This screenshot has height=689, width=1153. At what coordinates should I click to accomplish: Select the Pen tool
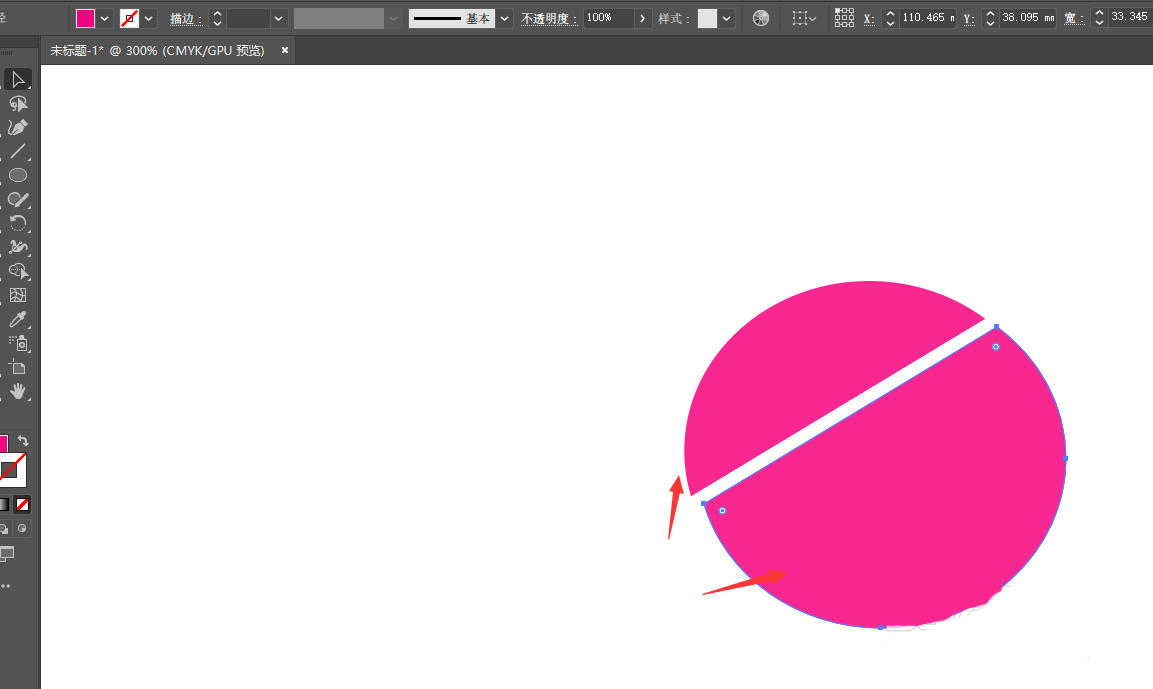[18, 128]
